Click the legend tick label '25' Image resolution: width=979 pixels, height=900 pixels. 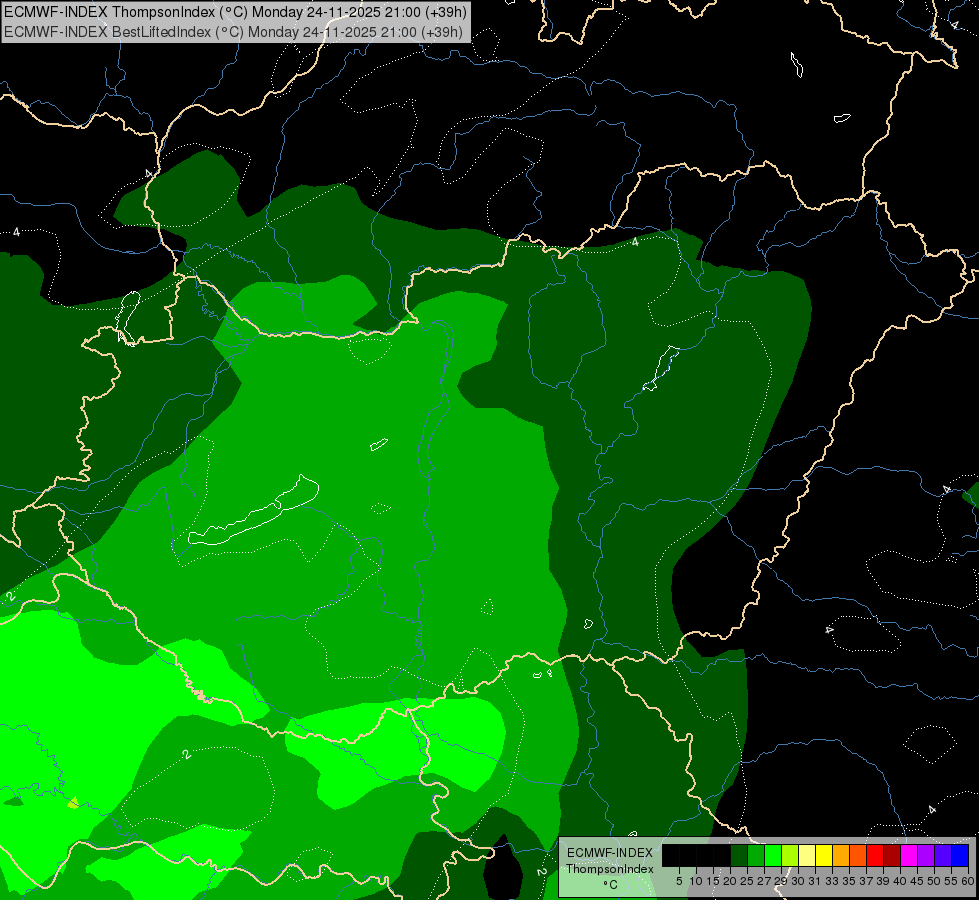point(747,881)
